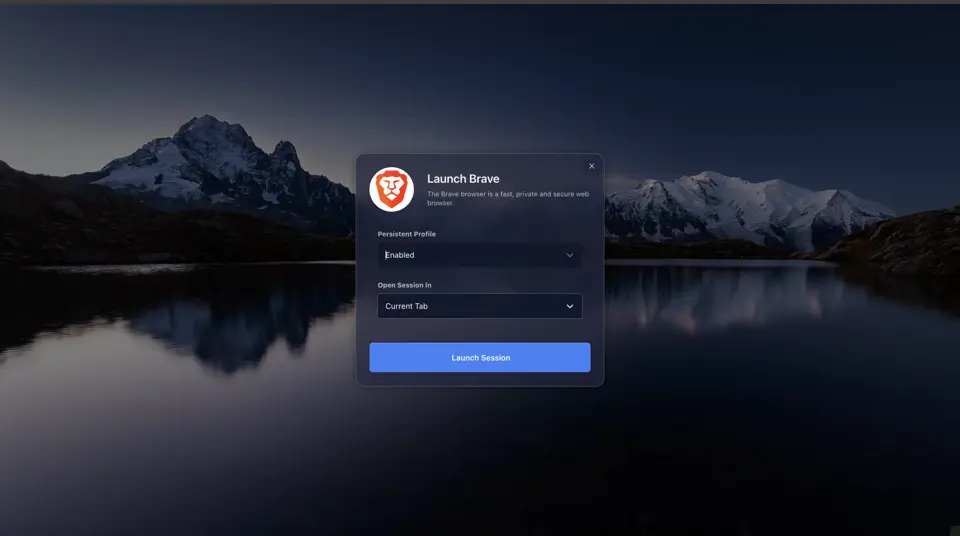Screen dimensions: 960x536
Task: Click the Current Tab selection text
Action: (x=407, y=306)
